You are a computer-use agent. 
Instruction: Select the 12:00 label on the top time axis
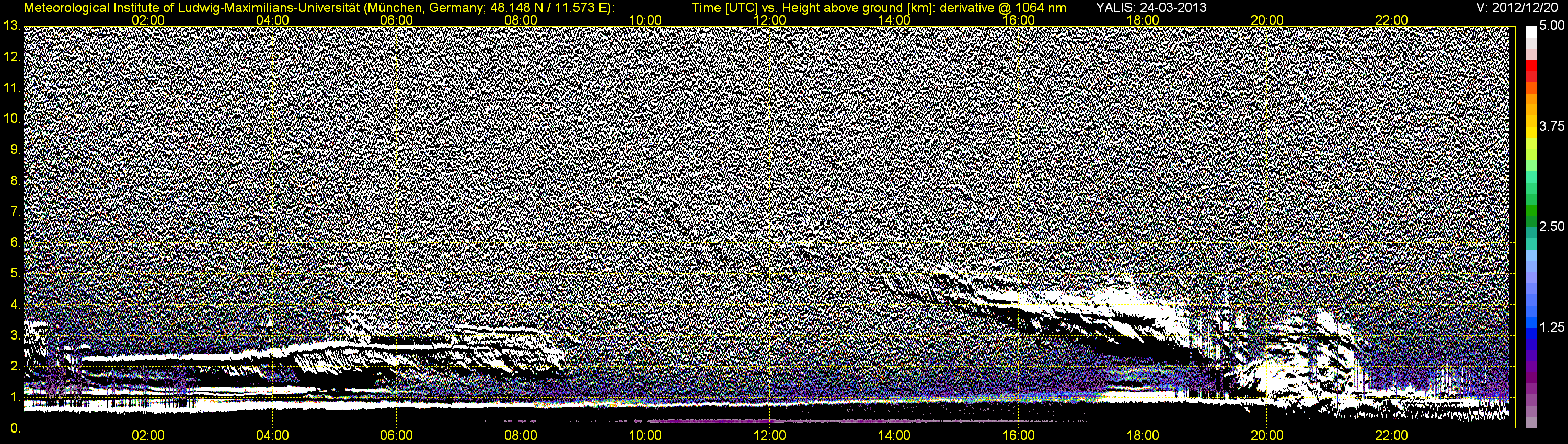point(769,20)
